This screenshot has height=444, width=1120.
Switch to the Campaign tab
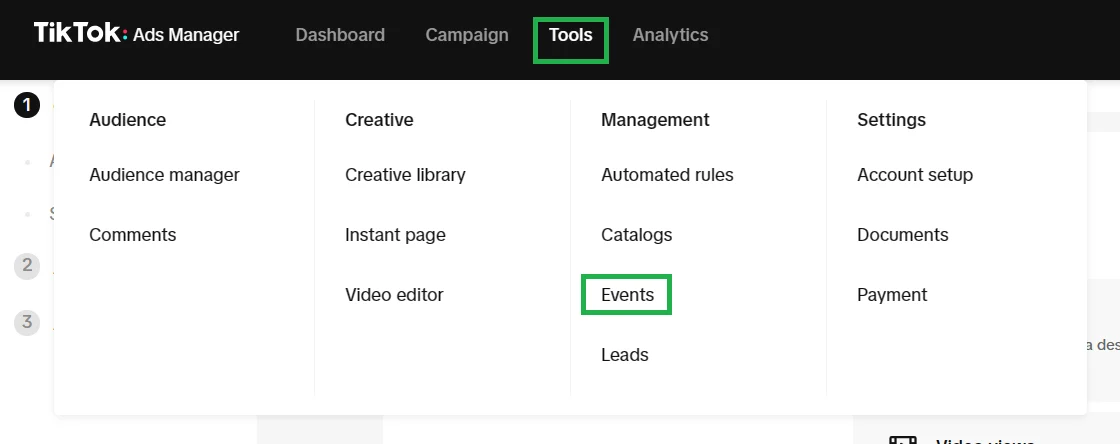tap(467, 35)
